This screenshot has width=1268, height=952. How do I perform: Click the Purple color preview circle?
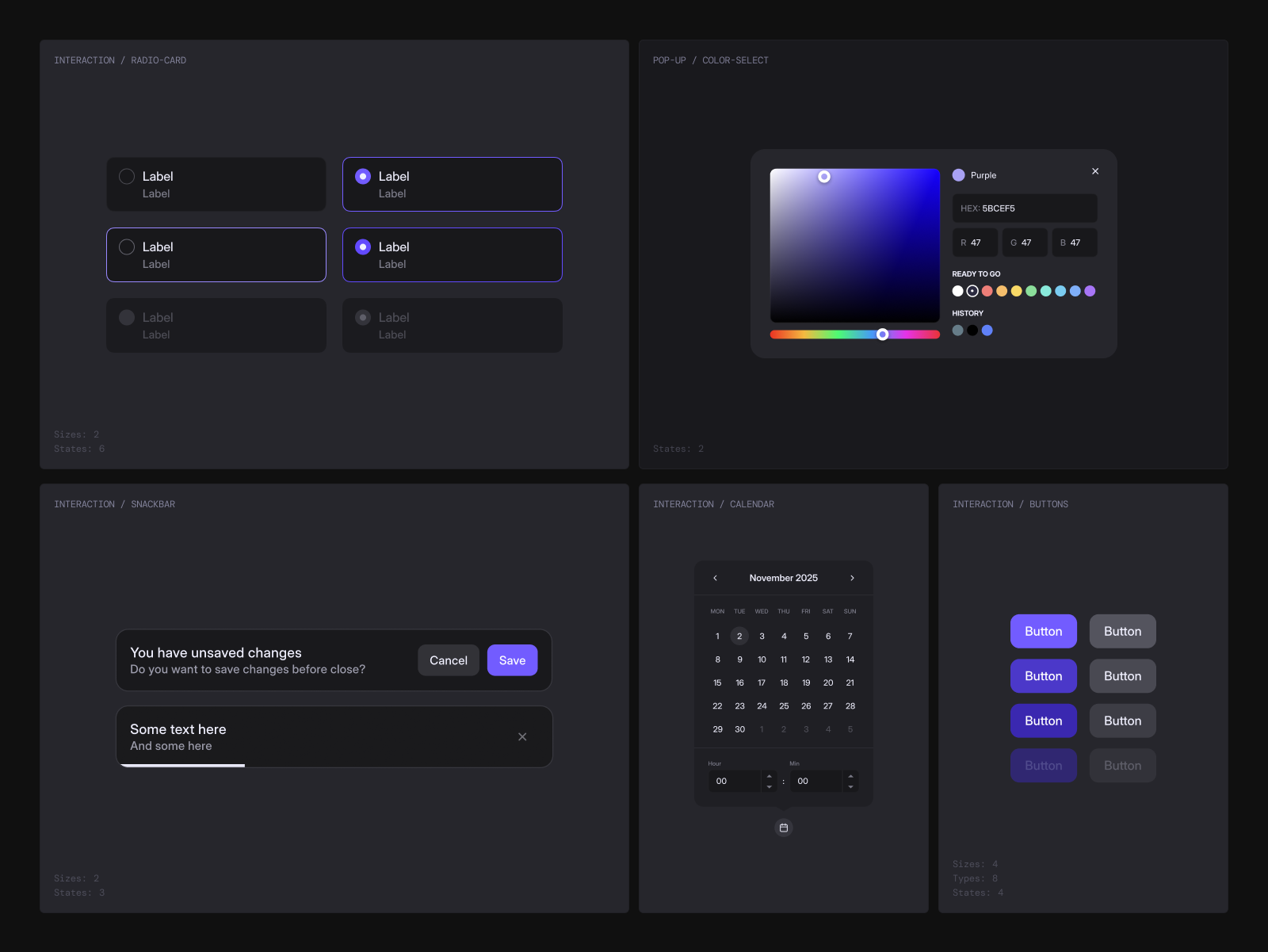(959, 175)
